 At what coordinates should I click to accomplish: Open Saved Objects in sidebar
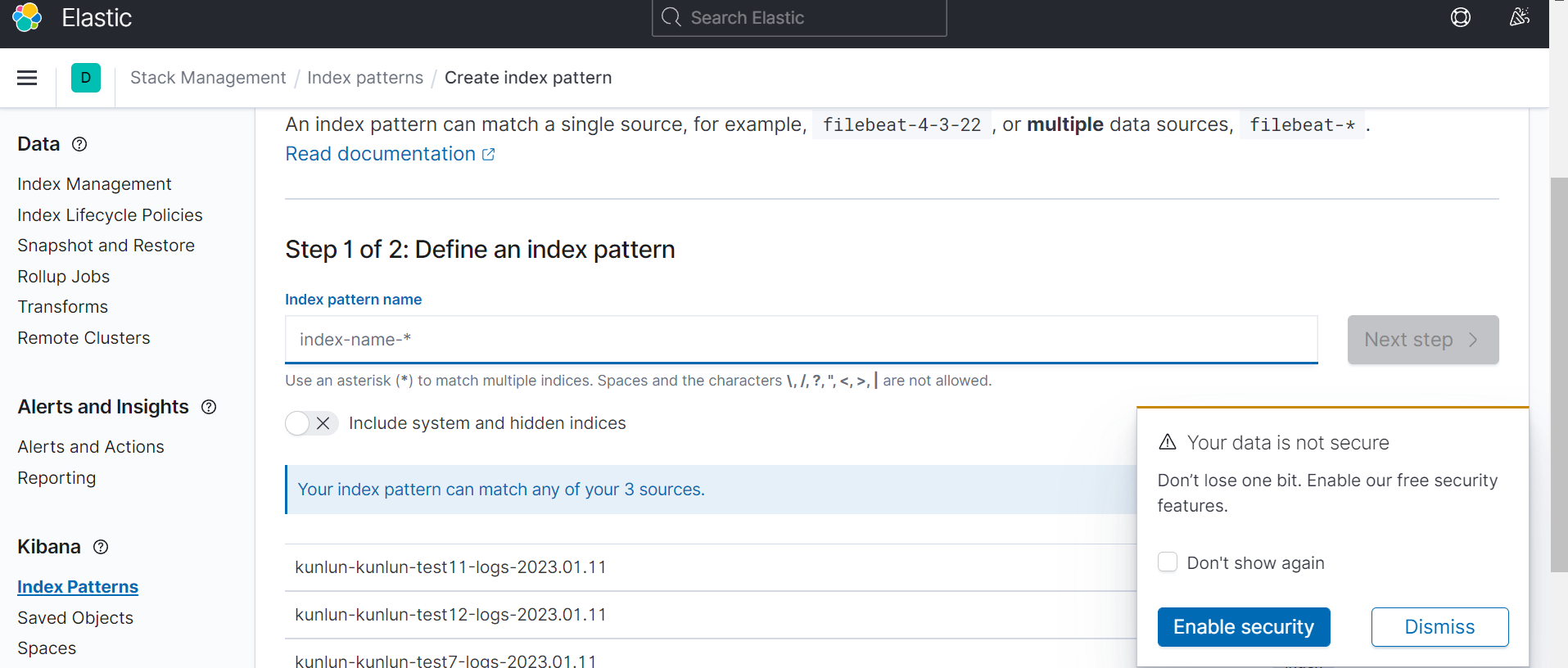coord(75,618)
